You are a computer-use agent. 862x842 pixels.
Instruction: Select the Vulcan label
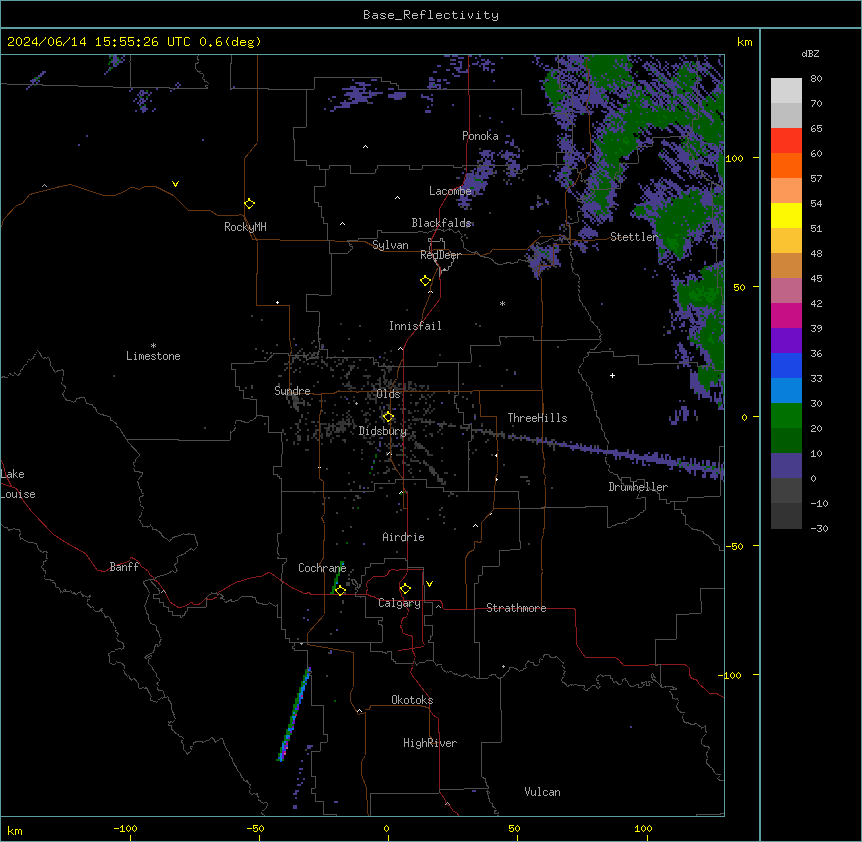click(542, 792)
